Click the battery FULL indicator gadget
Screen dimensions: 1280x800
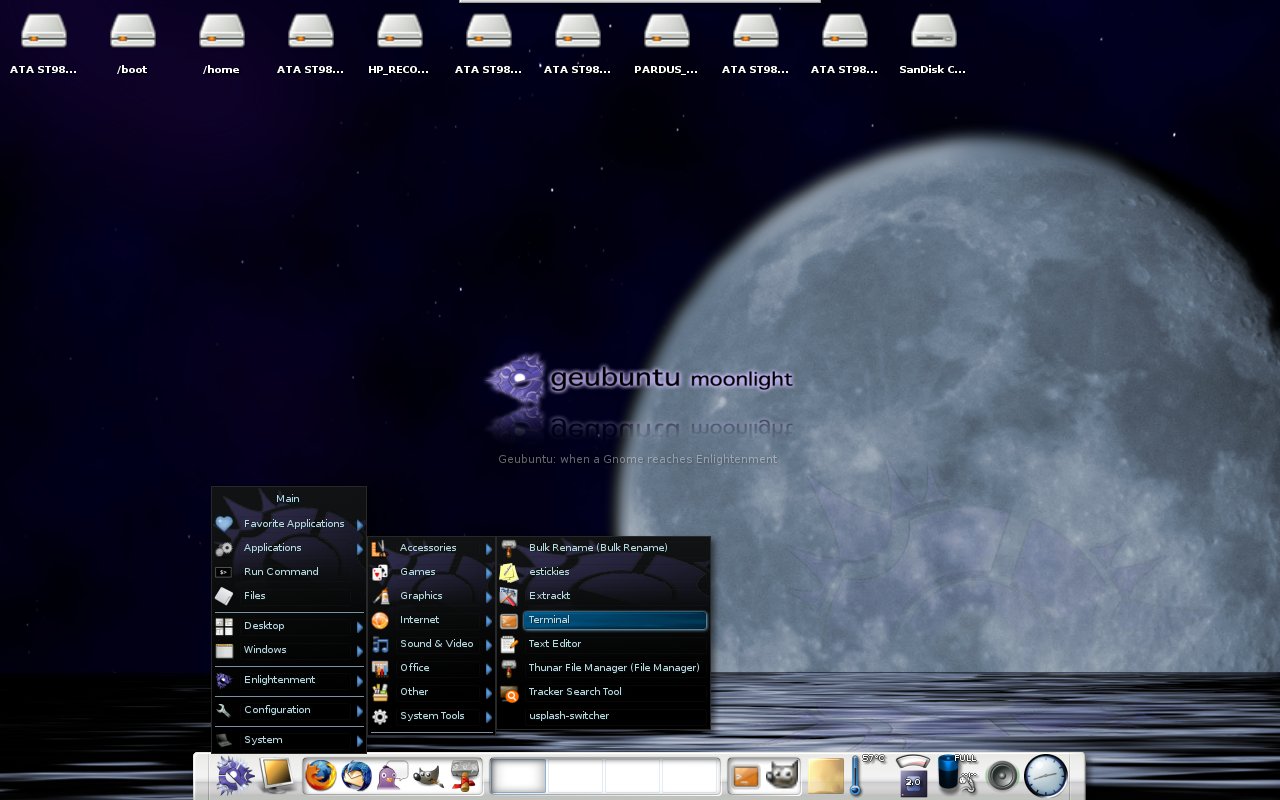point(956,775)
